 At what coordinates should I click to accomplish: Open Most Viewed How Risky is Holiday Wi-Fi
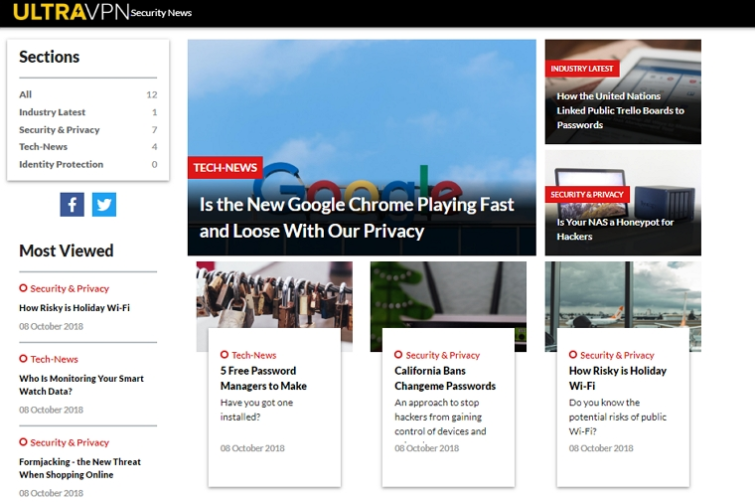(x=74, y=308)
